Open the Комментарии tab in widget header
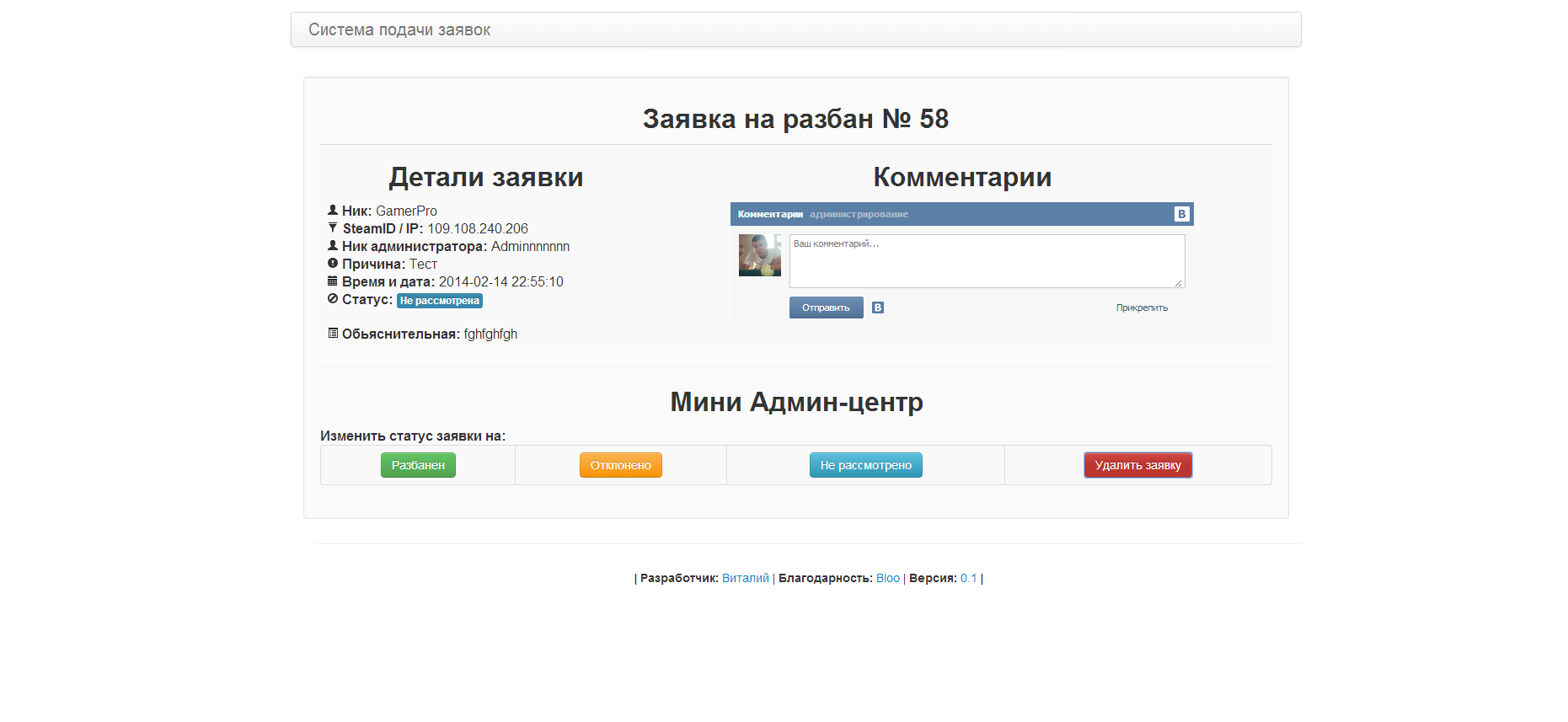Image resolution: width=1568 pixels, height=722 pixels. (x=770, y=214)
